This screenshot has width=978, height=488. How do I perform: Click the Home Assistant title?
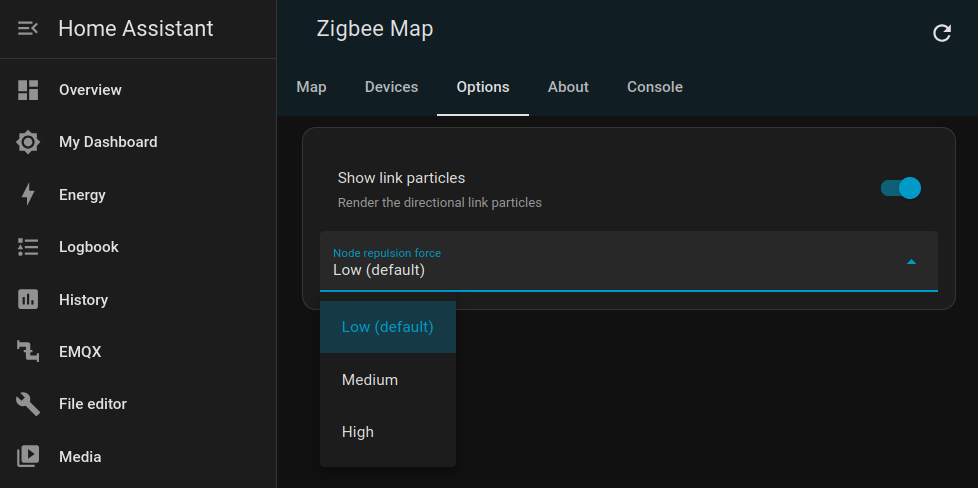click(136, 29)
